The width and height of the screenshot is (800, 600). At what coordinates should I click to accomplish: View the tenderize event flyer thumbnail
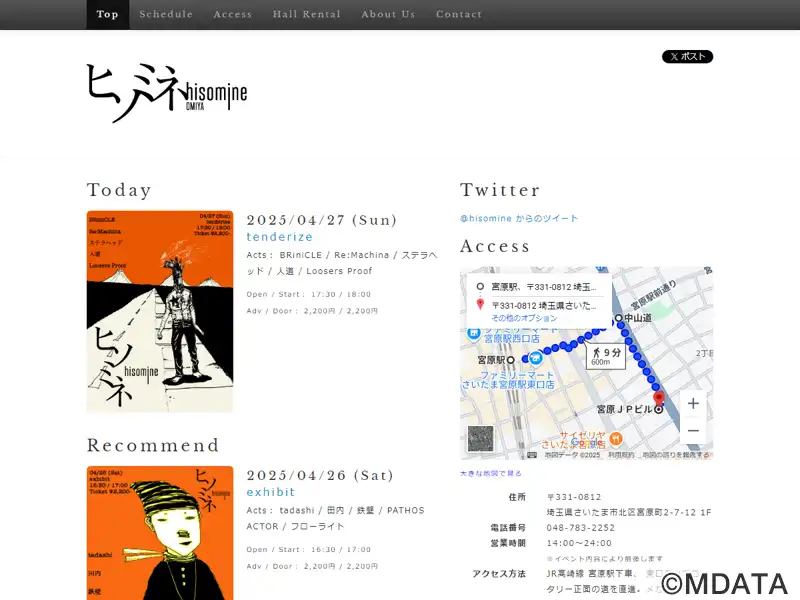[160, 311]
